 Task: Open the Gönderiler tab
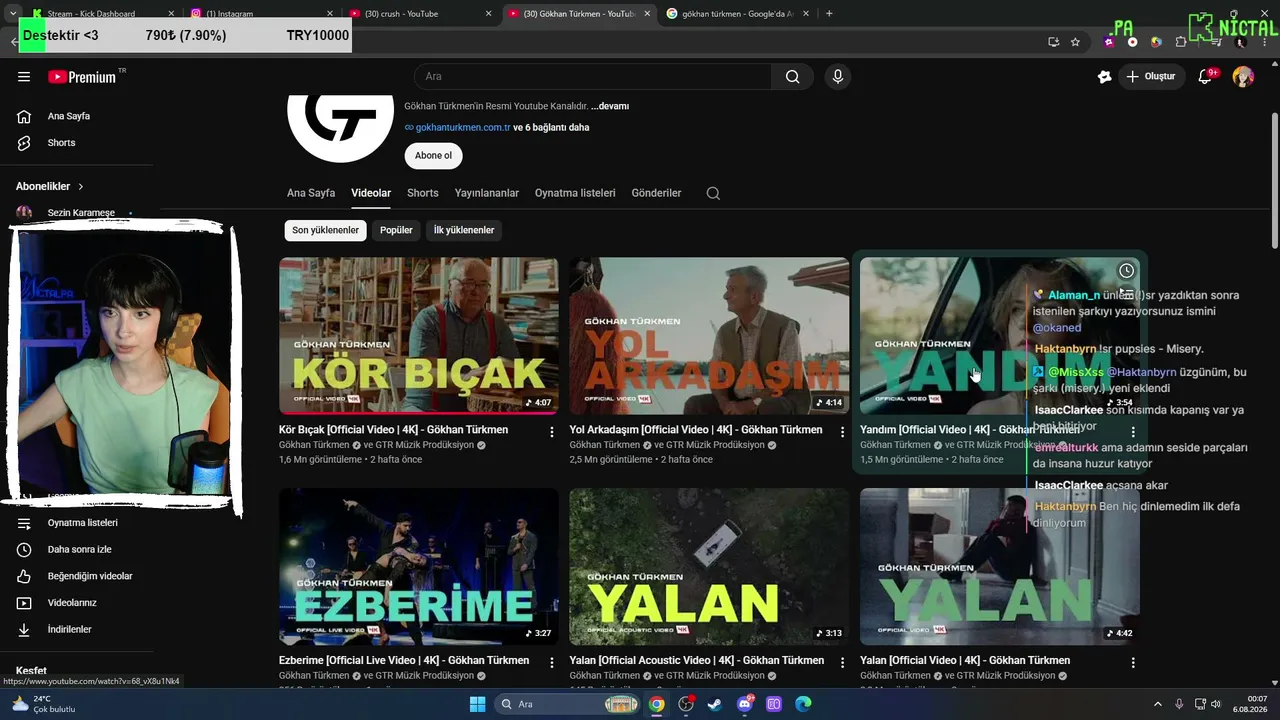click(x=656, y=193)
